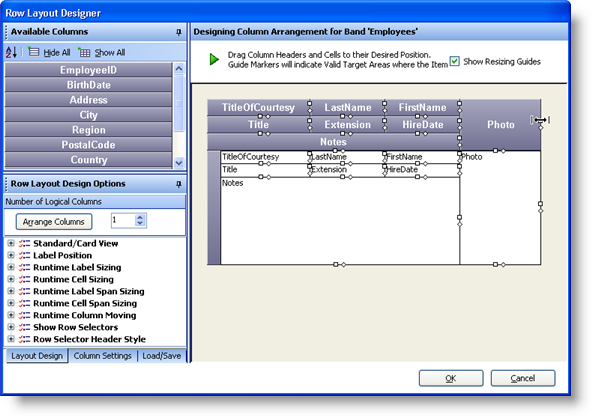
Task: Click the Show All columns icon
Action: 84,52
